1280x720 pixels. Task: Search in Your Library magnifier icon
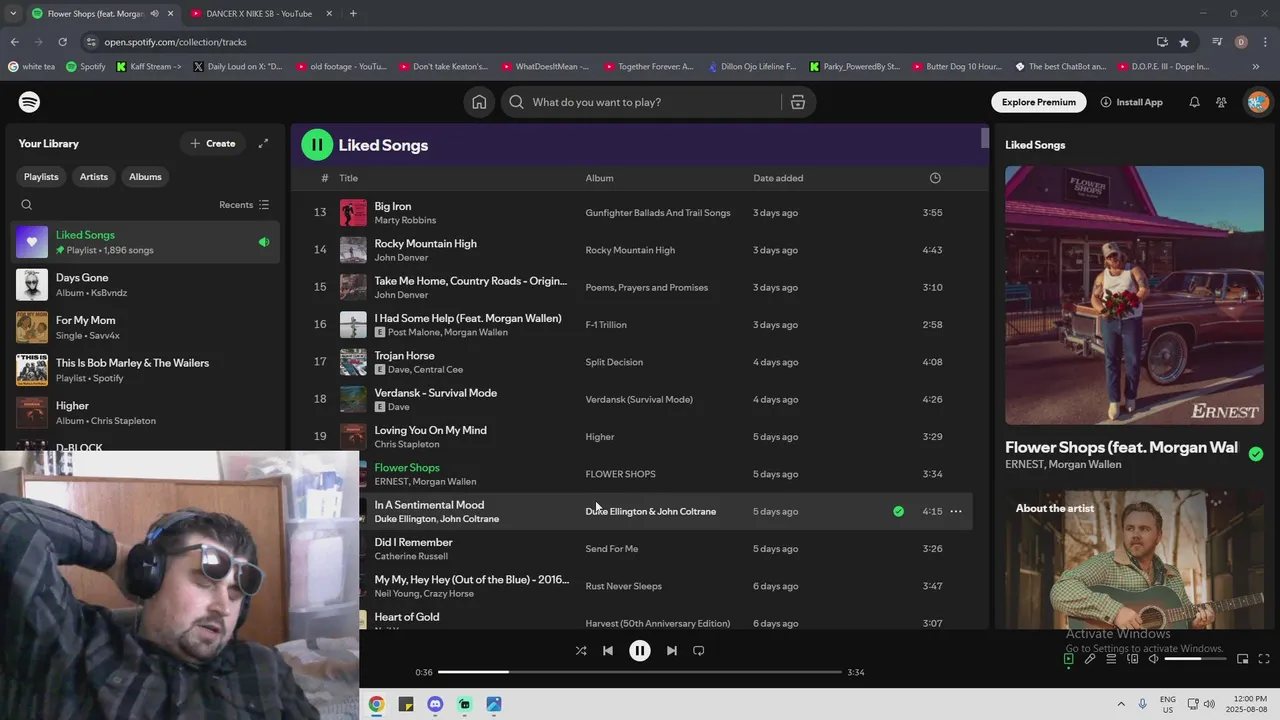(x=27, y=205)
